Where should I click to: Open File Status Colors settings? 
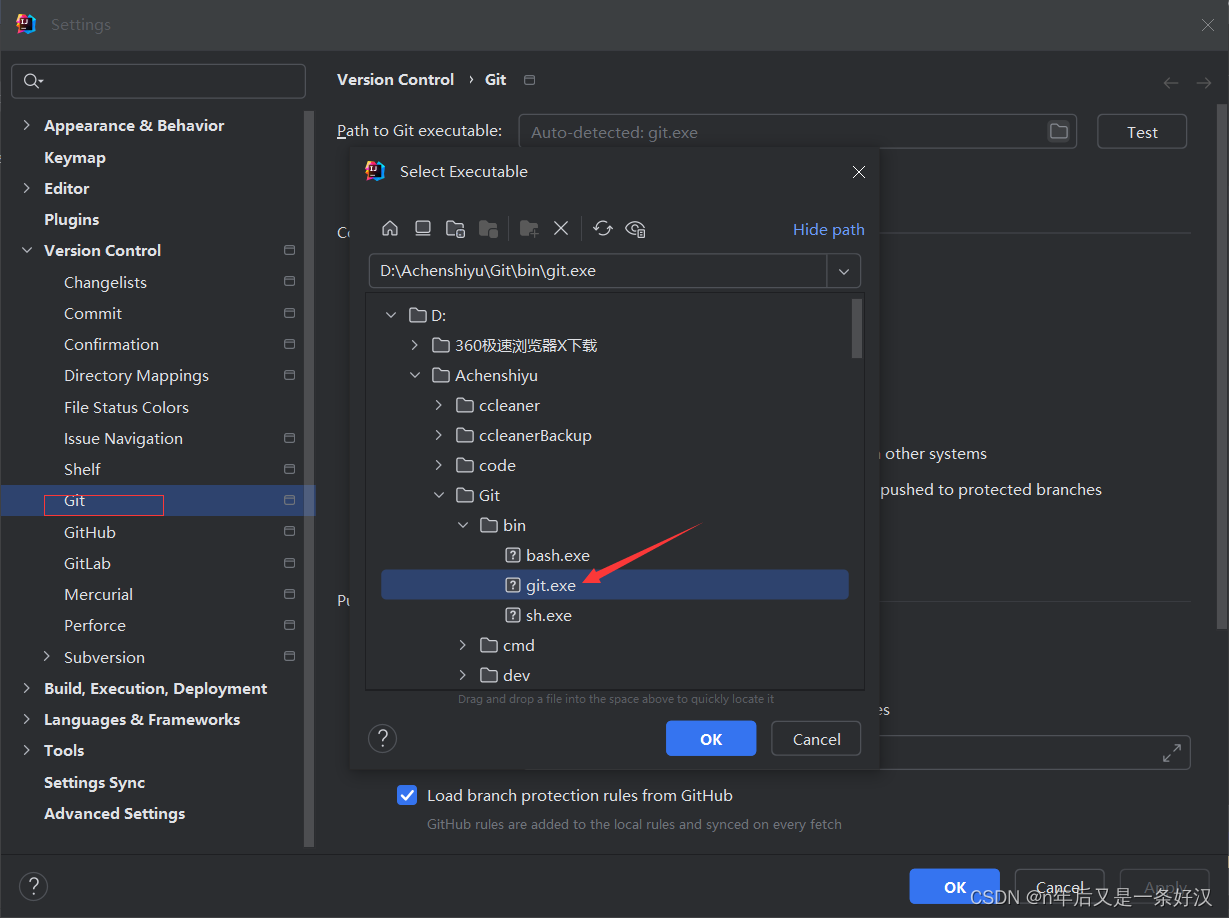click(x=126, y=407)
